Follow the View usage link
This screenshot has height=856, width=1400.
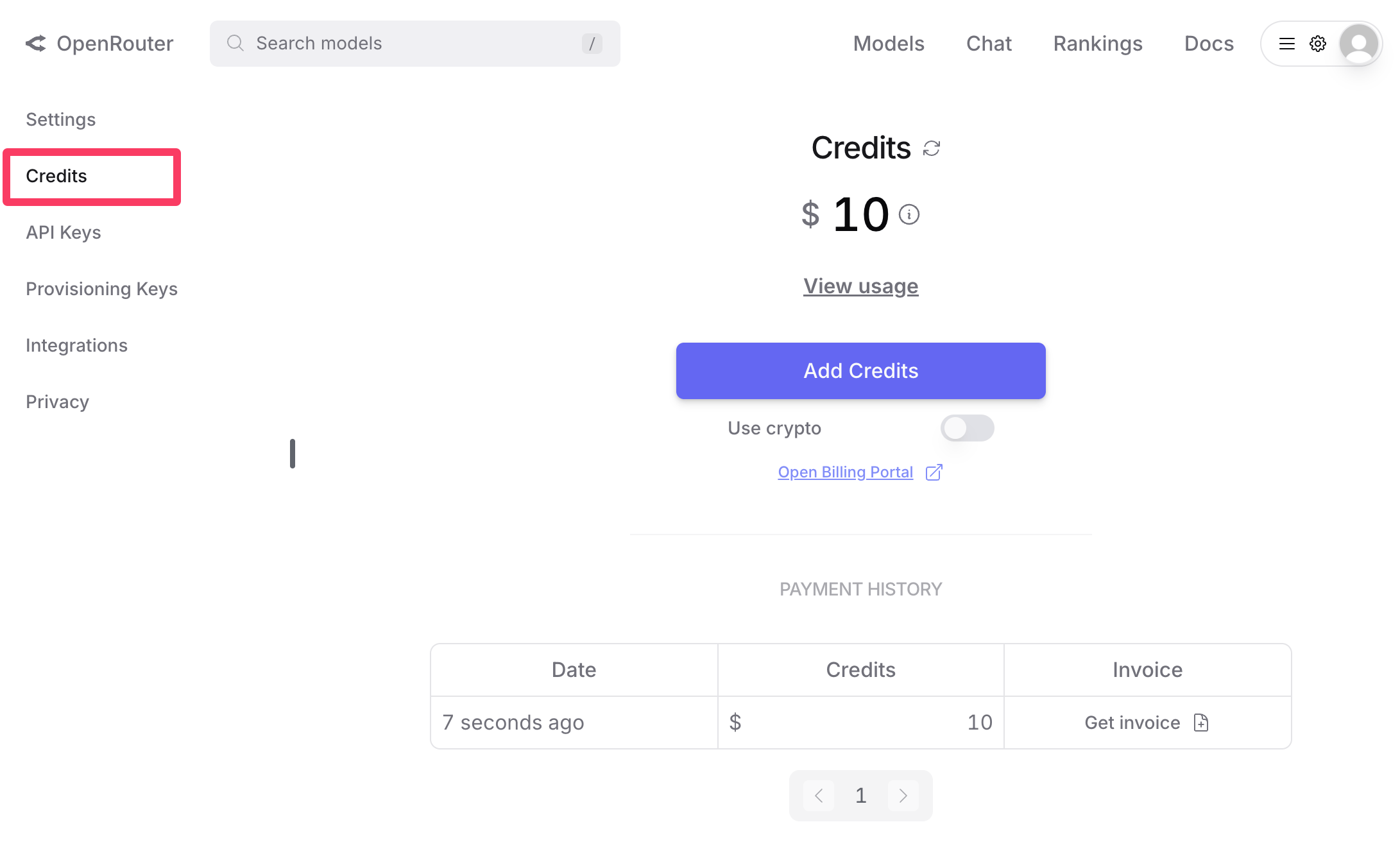(860, 286)
